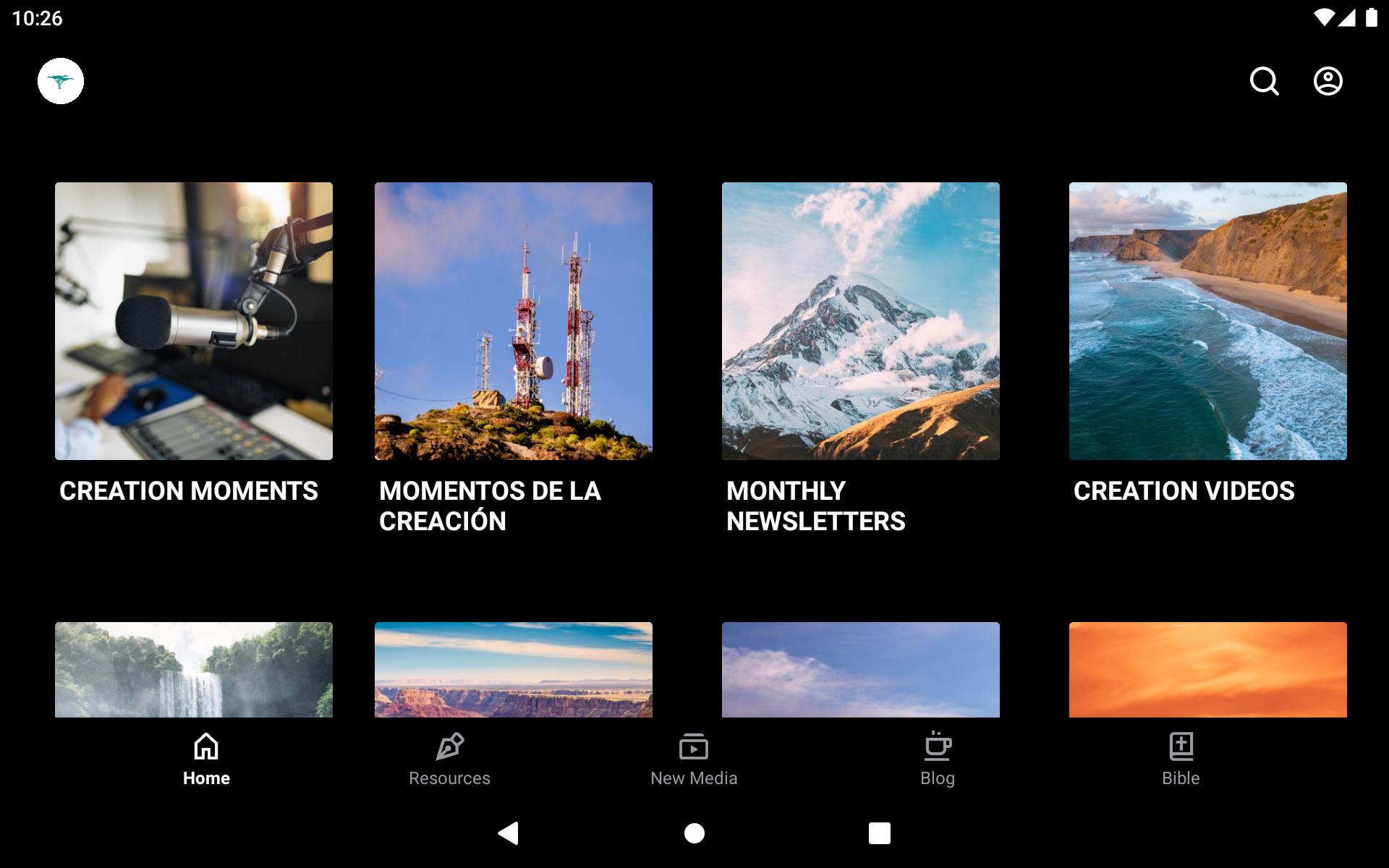The image size is (1389, 868).
Task: Open the coastal beach Creation Videos thumbnail
Action: (1208, 321)
